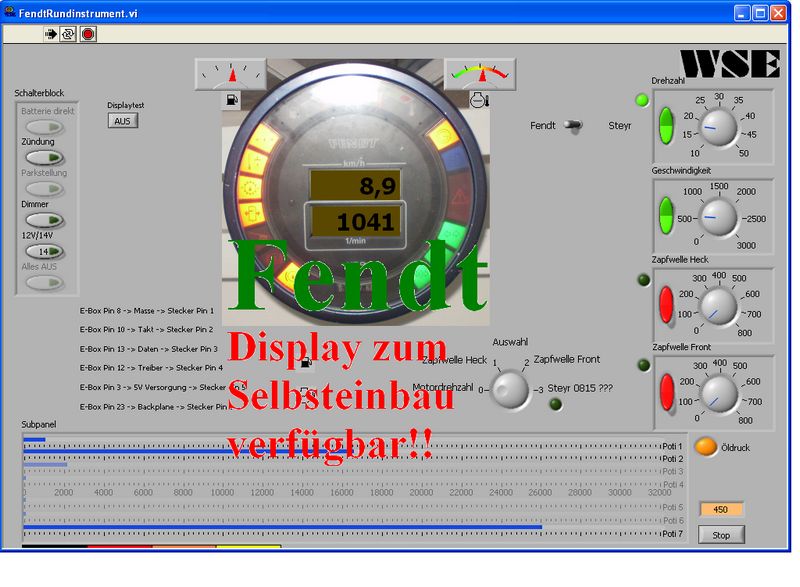This screenshot has height=587, width=800.
Task: Click the 'Steyr 0815 ???' label
Action: click(x=580, y=388)
